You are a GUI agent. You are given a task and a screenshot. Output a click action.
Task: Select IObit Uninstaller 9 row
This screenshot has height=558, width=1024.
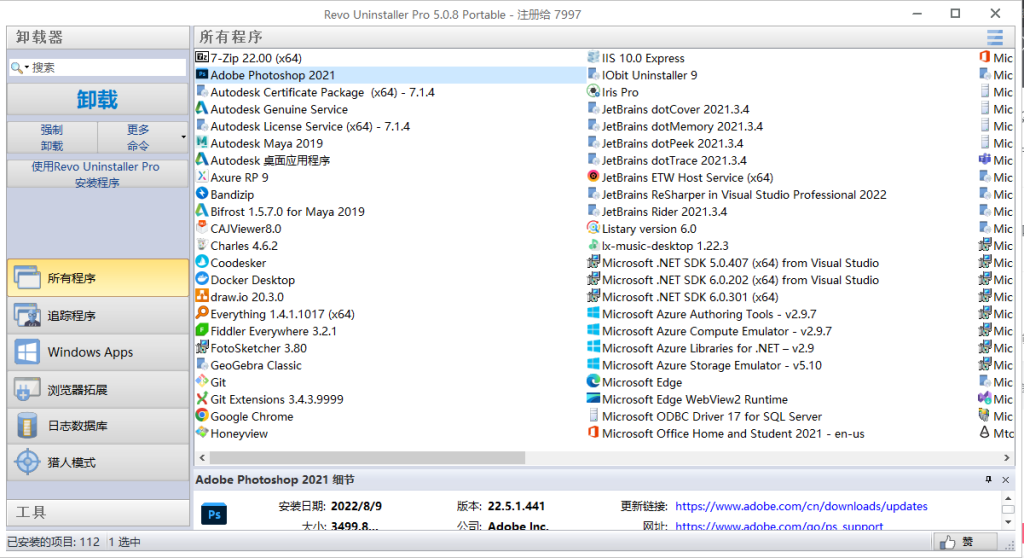[x=649, y=75]
